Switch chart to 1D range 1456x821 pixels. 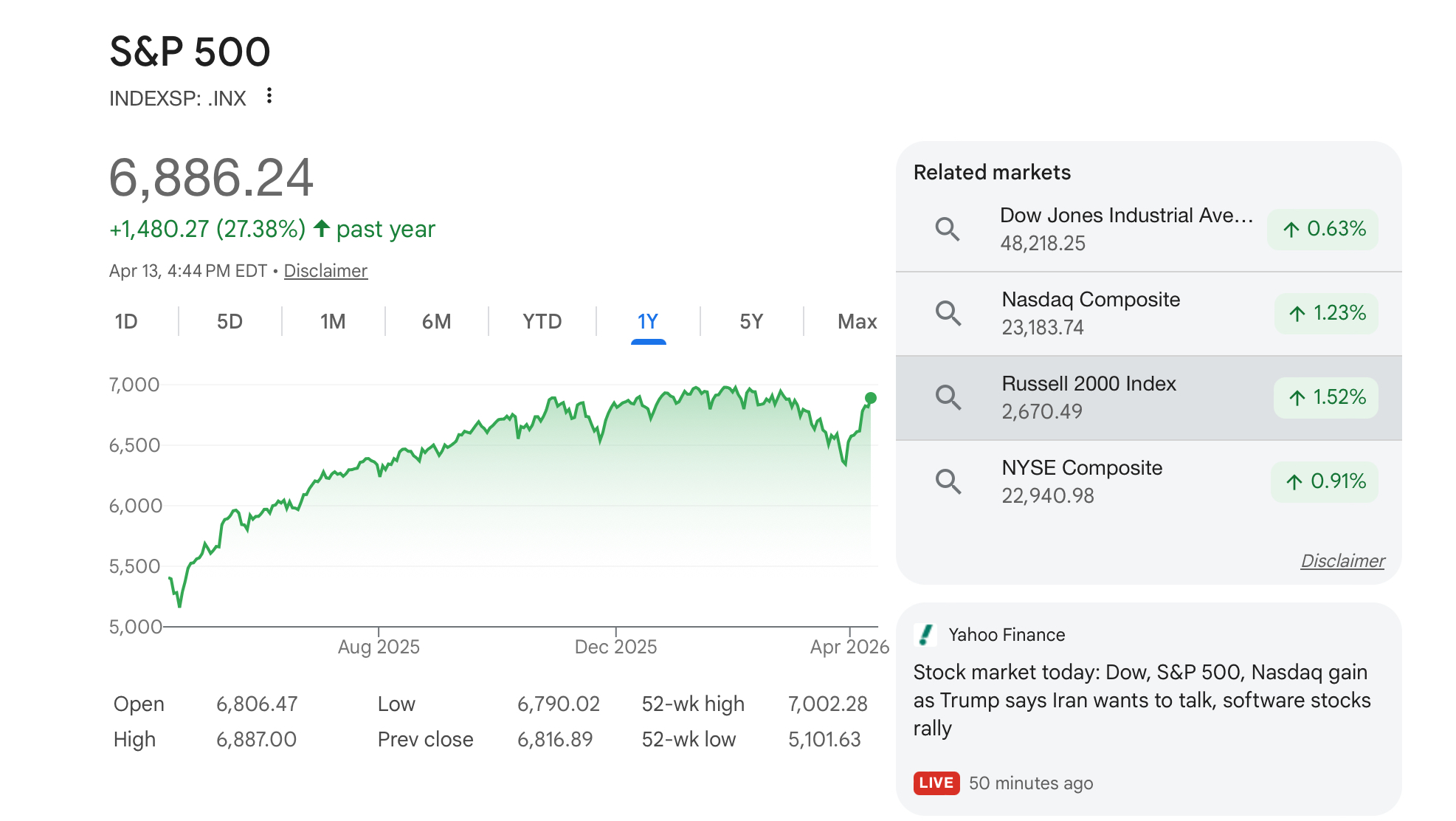coord(126,322)
